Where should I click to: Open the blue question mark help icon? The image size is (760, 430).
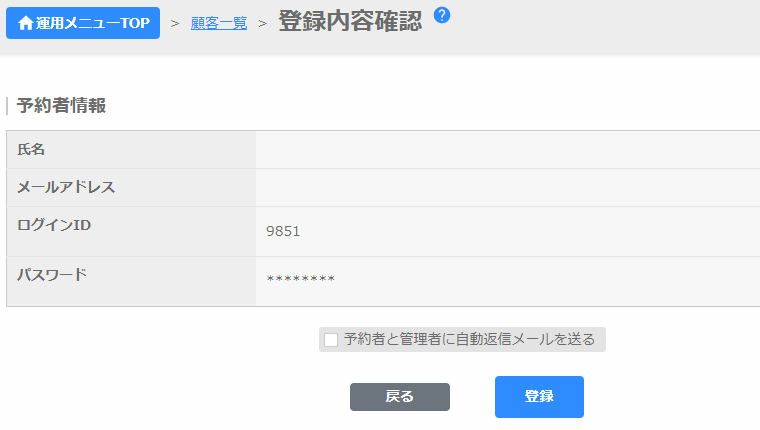[442, 15]
